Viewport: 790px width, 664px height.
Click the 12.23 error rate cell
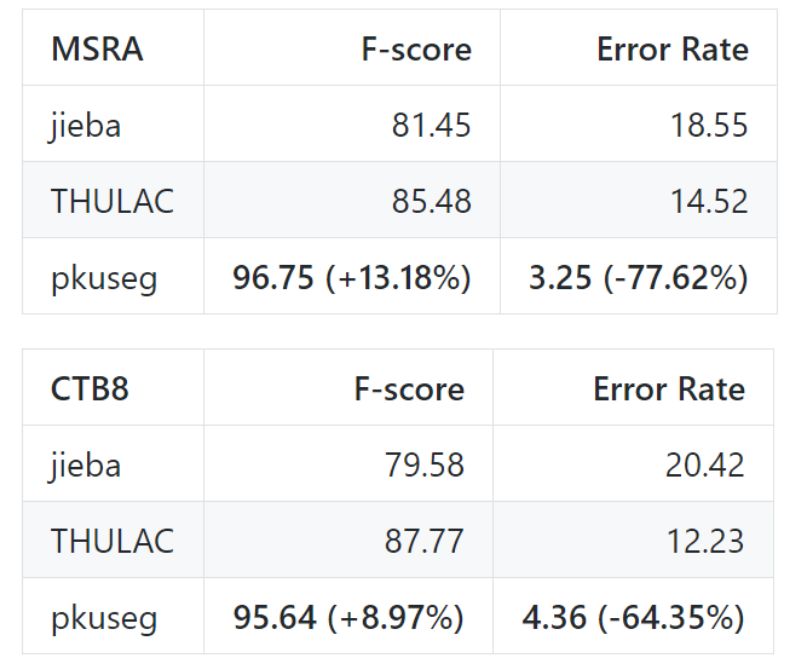pyautogui.click(x=704, y=541)
